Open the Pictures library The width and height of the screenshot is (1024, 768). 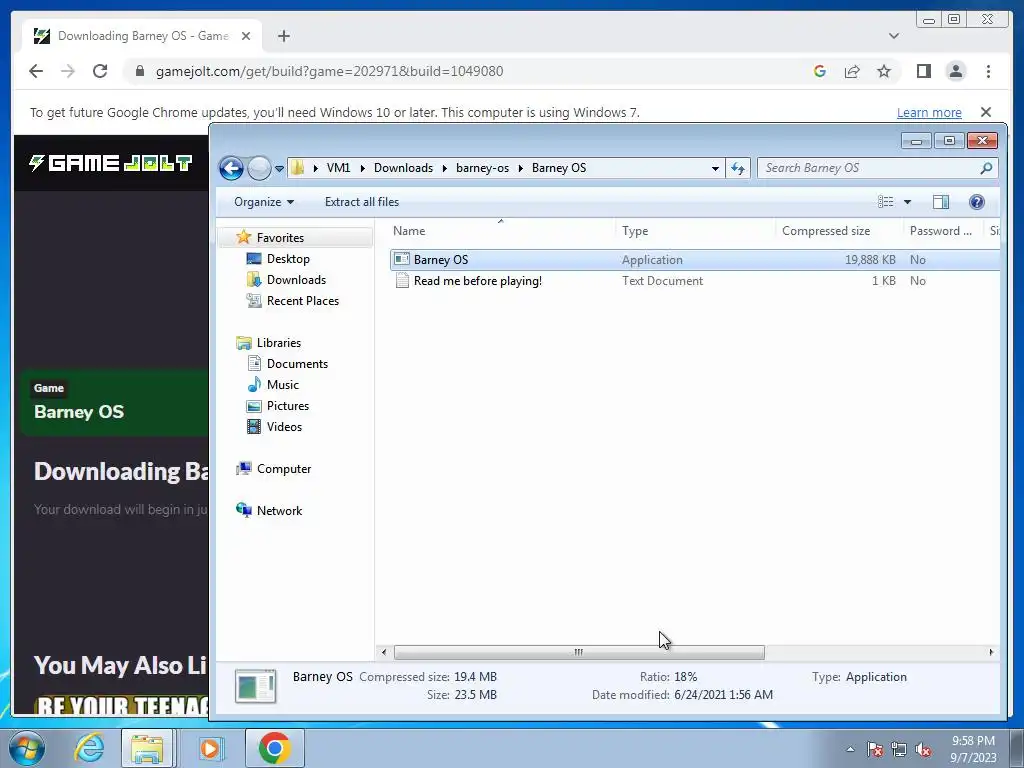tap(287, 406)
